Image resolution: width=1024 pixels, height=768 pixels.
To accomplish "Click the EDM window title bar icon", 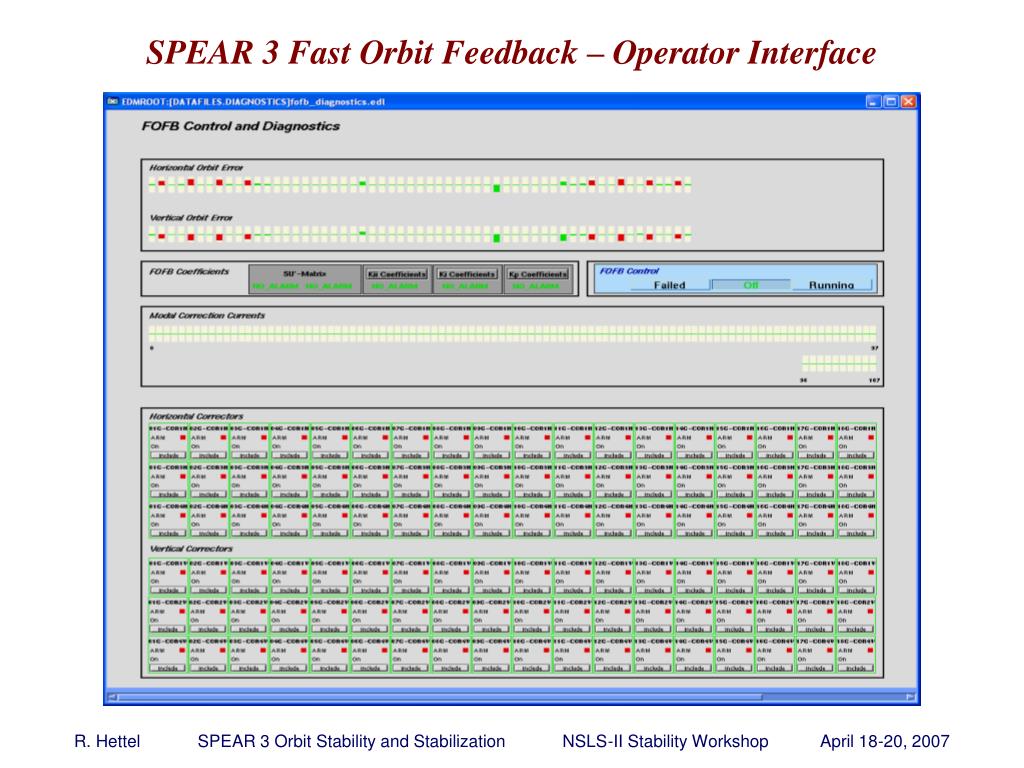I will click(112, 101).
